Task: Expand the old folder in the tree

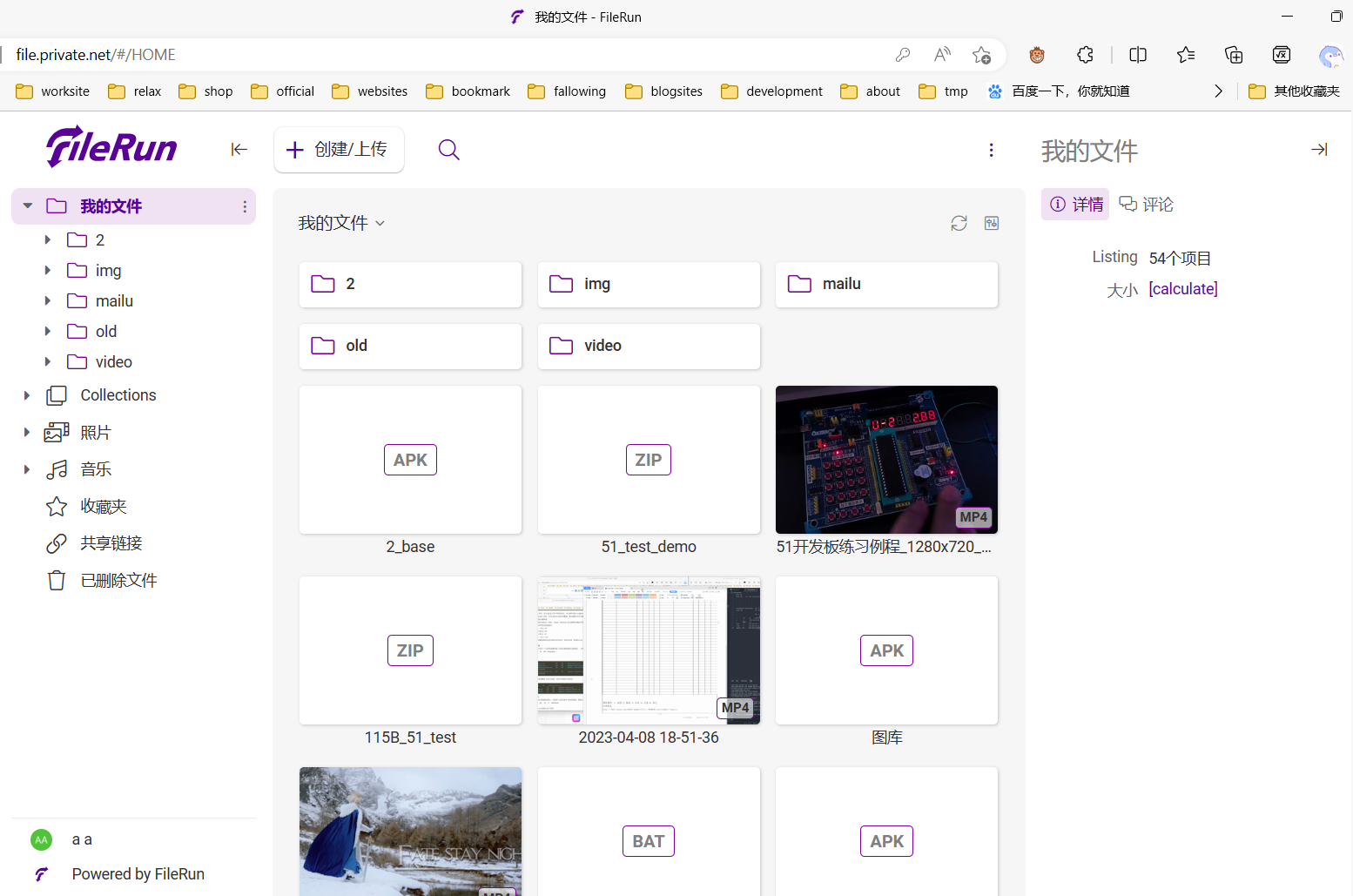Action: pos(48,331)
